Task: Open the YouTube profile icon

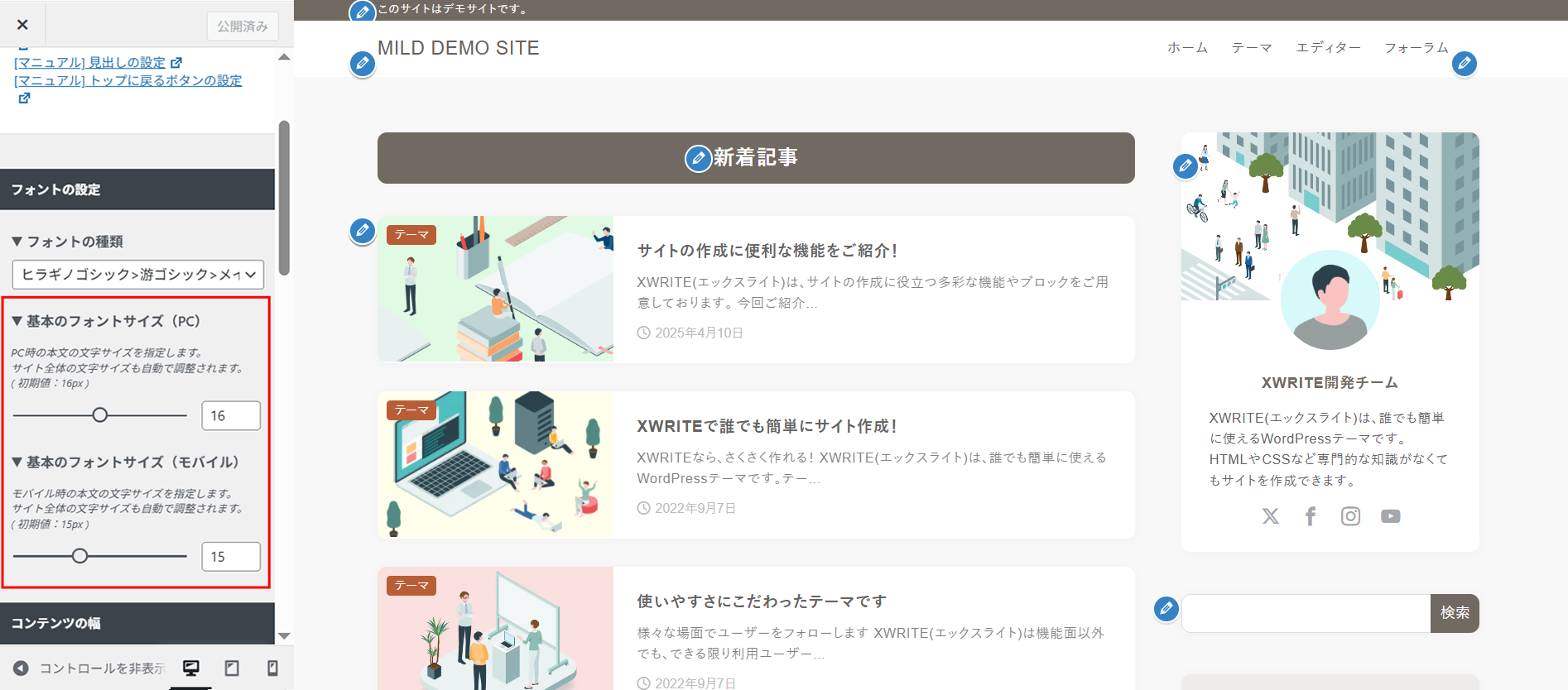Action: tap(1391, 516)
